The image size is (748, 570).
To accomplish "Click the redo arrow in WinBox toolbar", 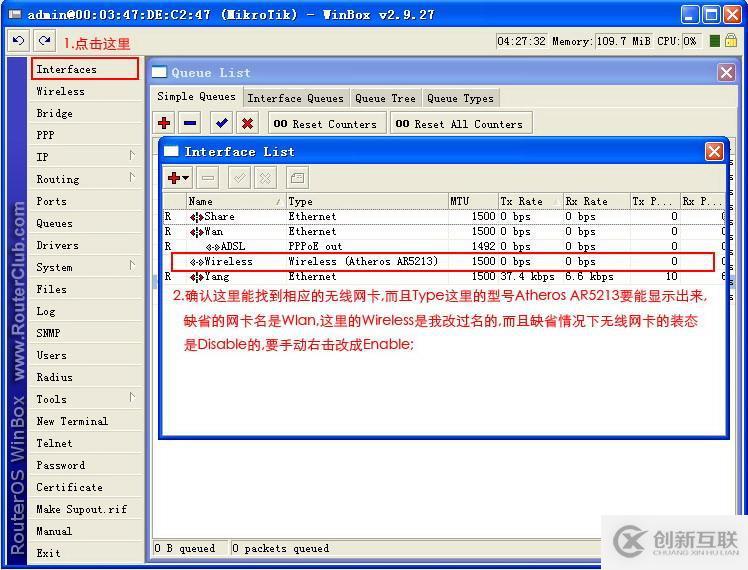I will point(45,41).
